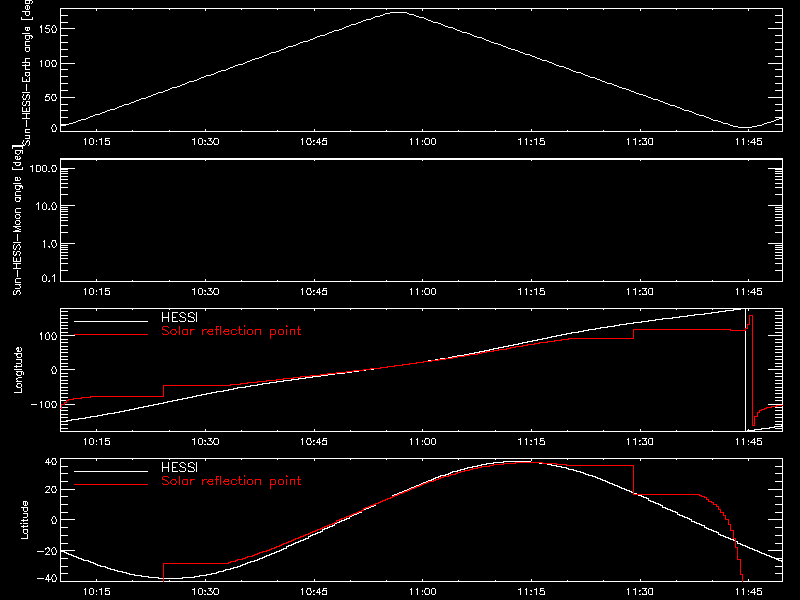Image resolution: width=800 pixels, height=600 pixels.
Task: Click red legend line sample in Latitude plot
Action: coord(111,485)
